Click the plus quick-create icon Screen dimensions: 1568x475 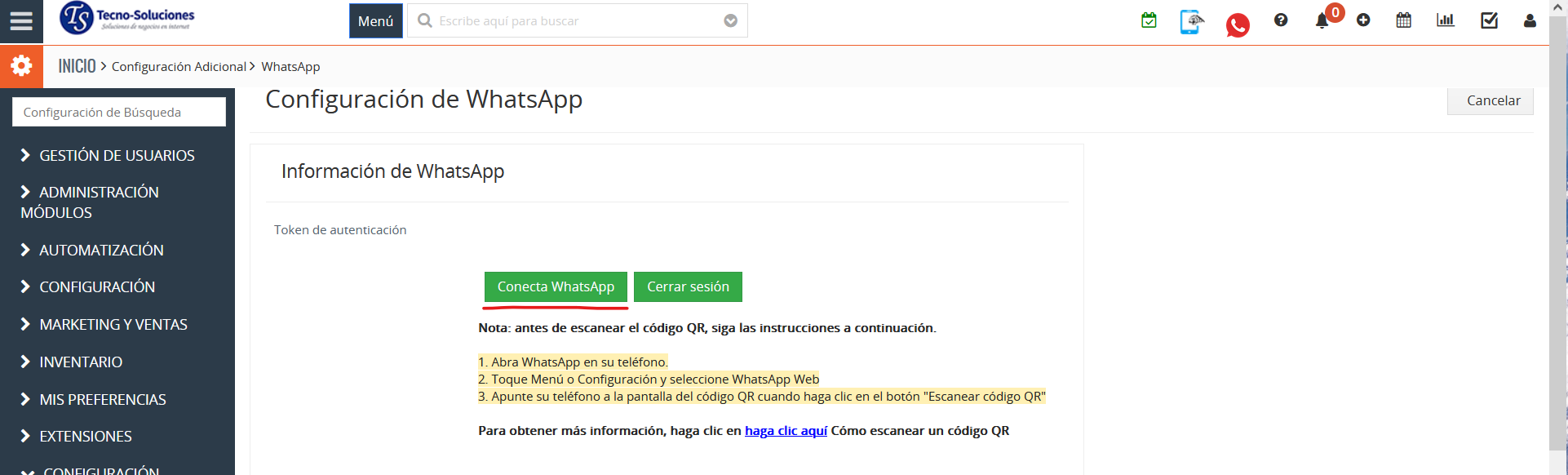[x=1363, y=20]
